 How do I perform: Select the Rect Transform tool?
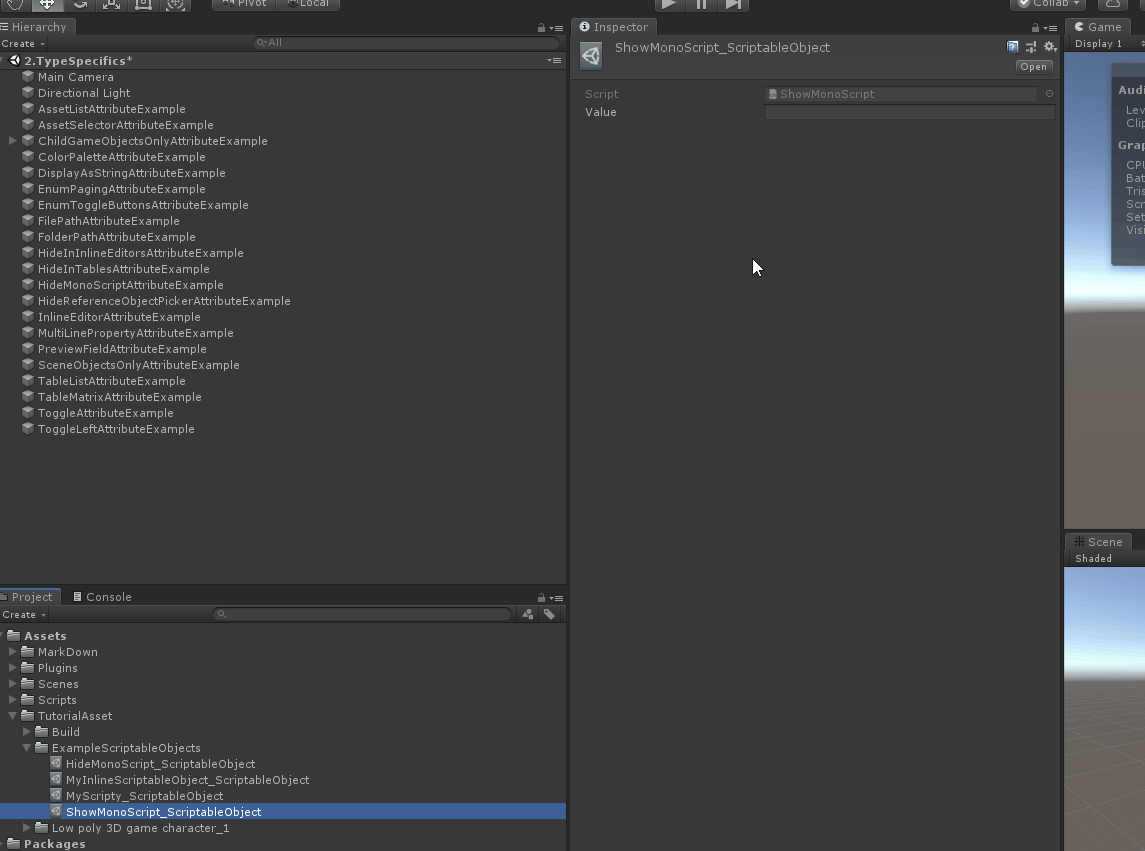(143, 4)
